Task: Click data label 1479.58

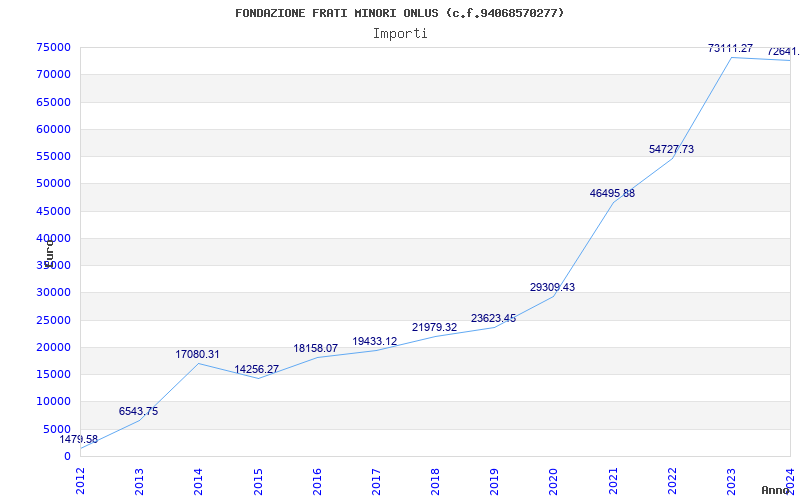Action: (79, 439)
